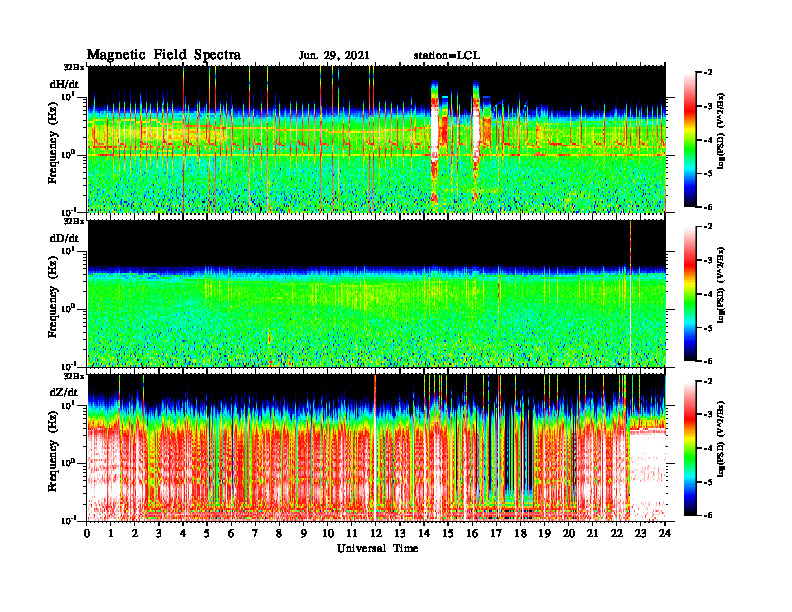Click hour "10" on the Universal Time axis
The height and width of the screenshot is (612, 792).
click(328, 534)
